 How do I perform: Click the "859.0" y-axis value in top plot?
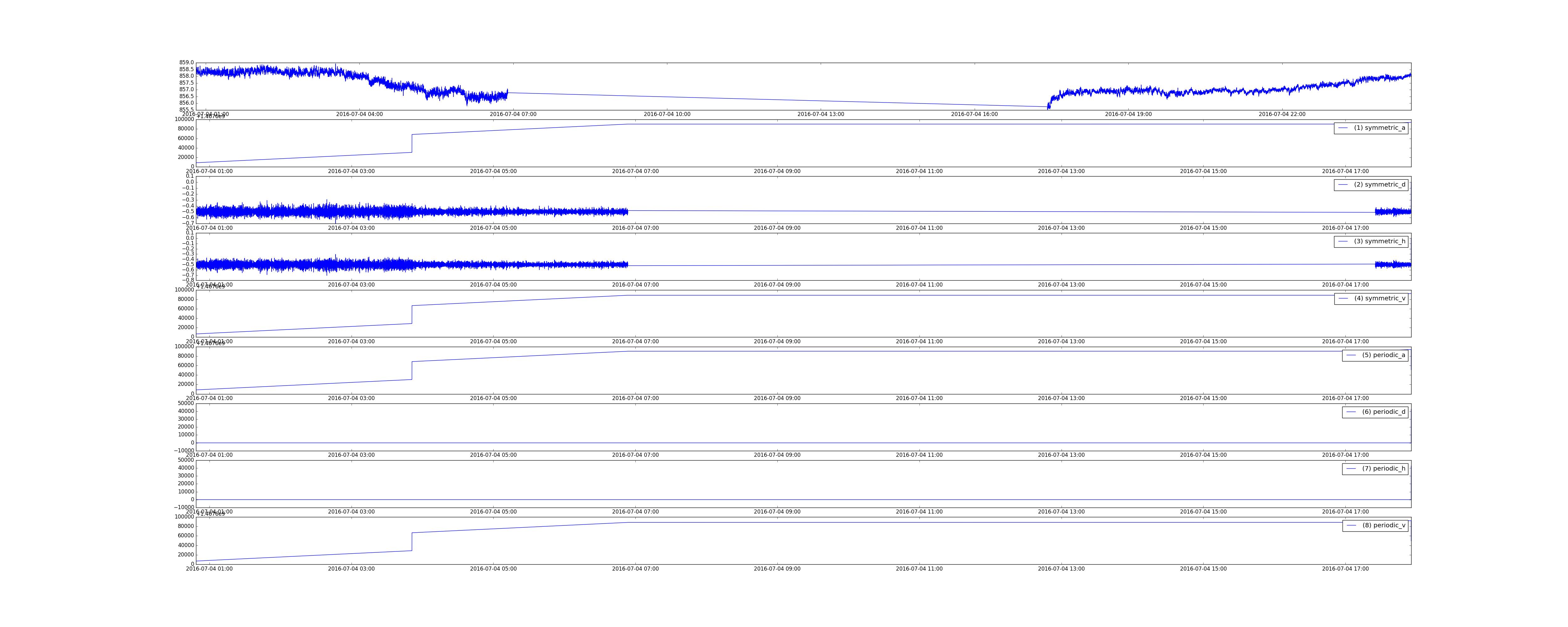187,63
